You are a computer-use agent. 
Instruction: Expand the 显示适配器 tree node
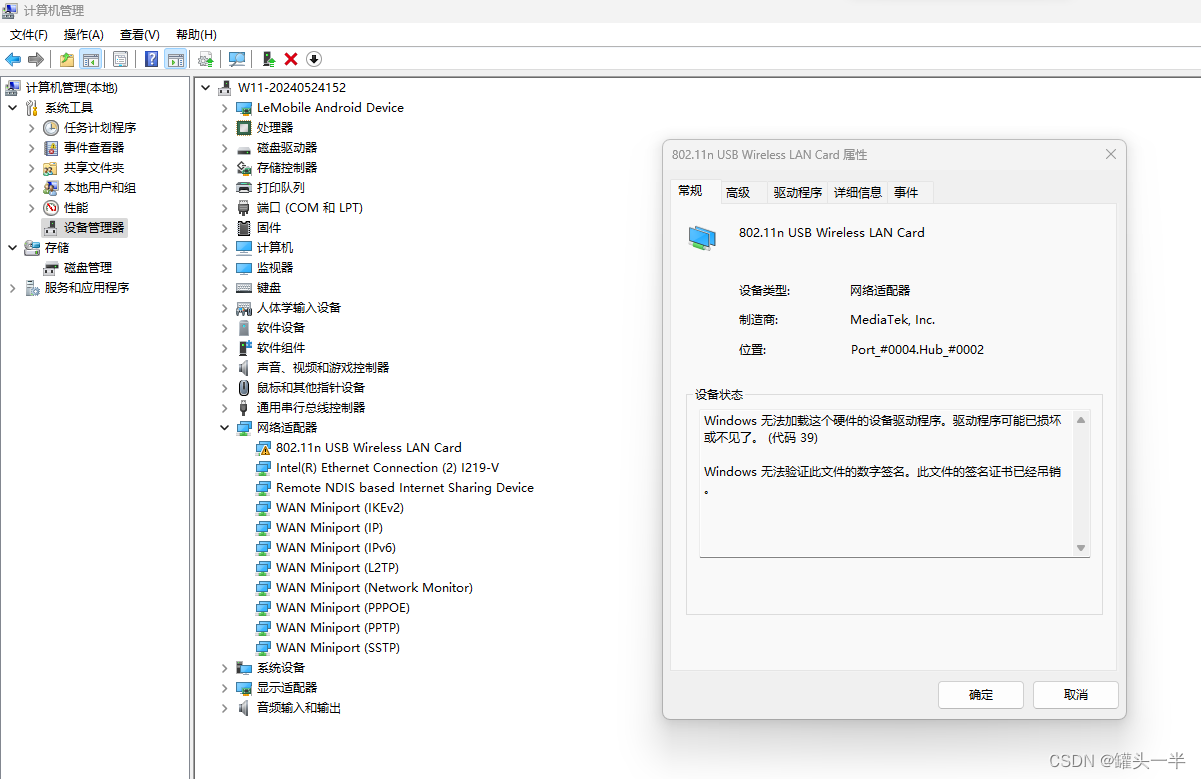(225, 687)
